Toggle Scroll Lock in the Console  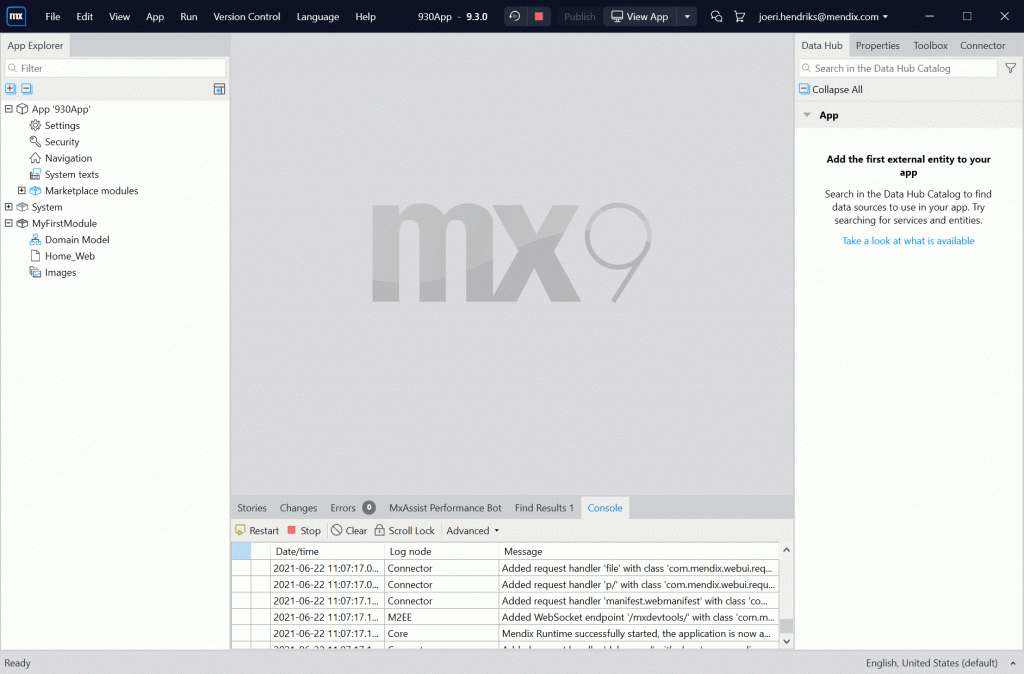tap(404, 531)
